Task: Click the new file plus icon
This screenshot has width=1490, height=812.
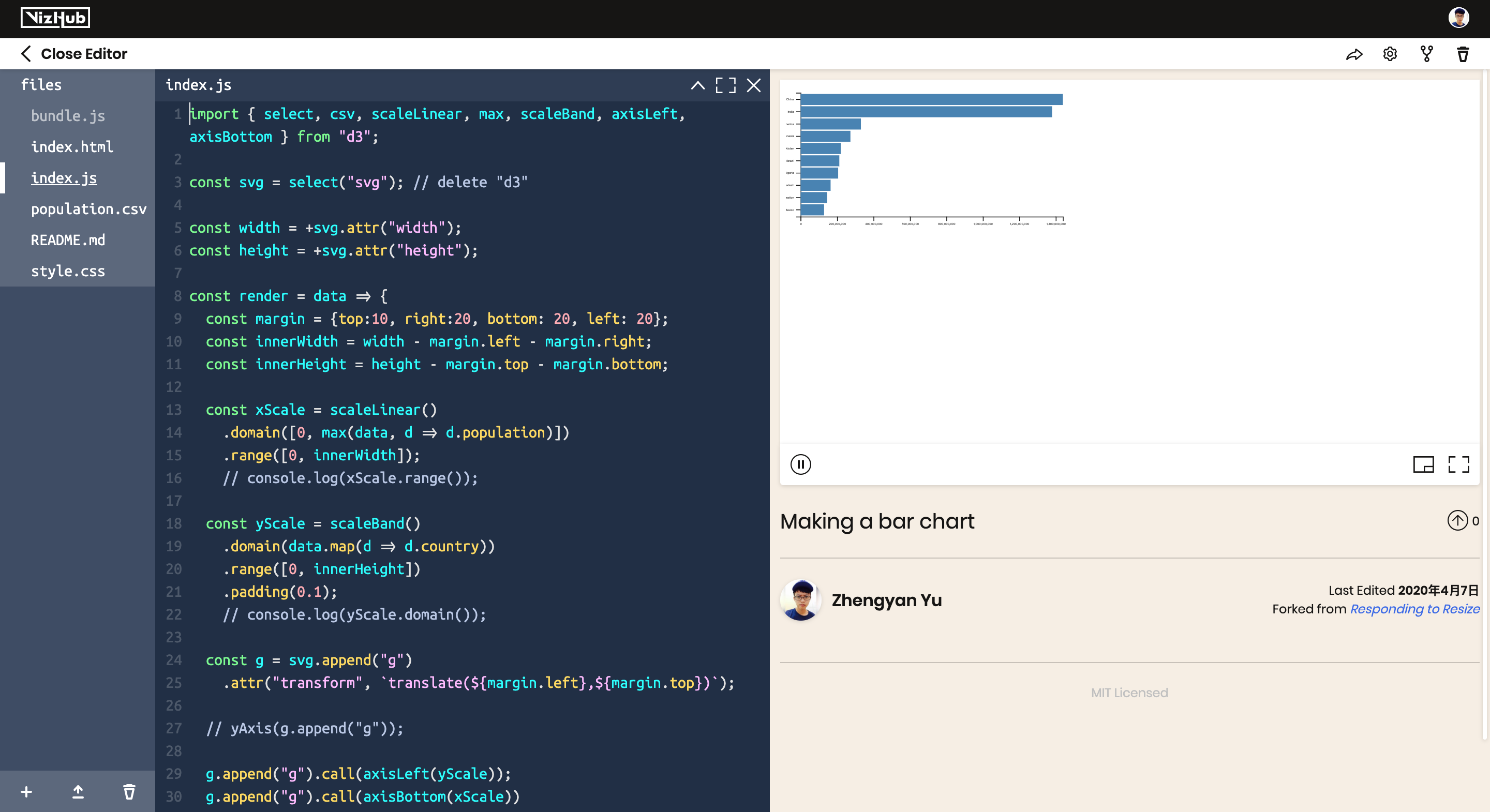Action: click(x=26, y=791)
